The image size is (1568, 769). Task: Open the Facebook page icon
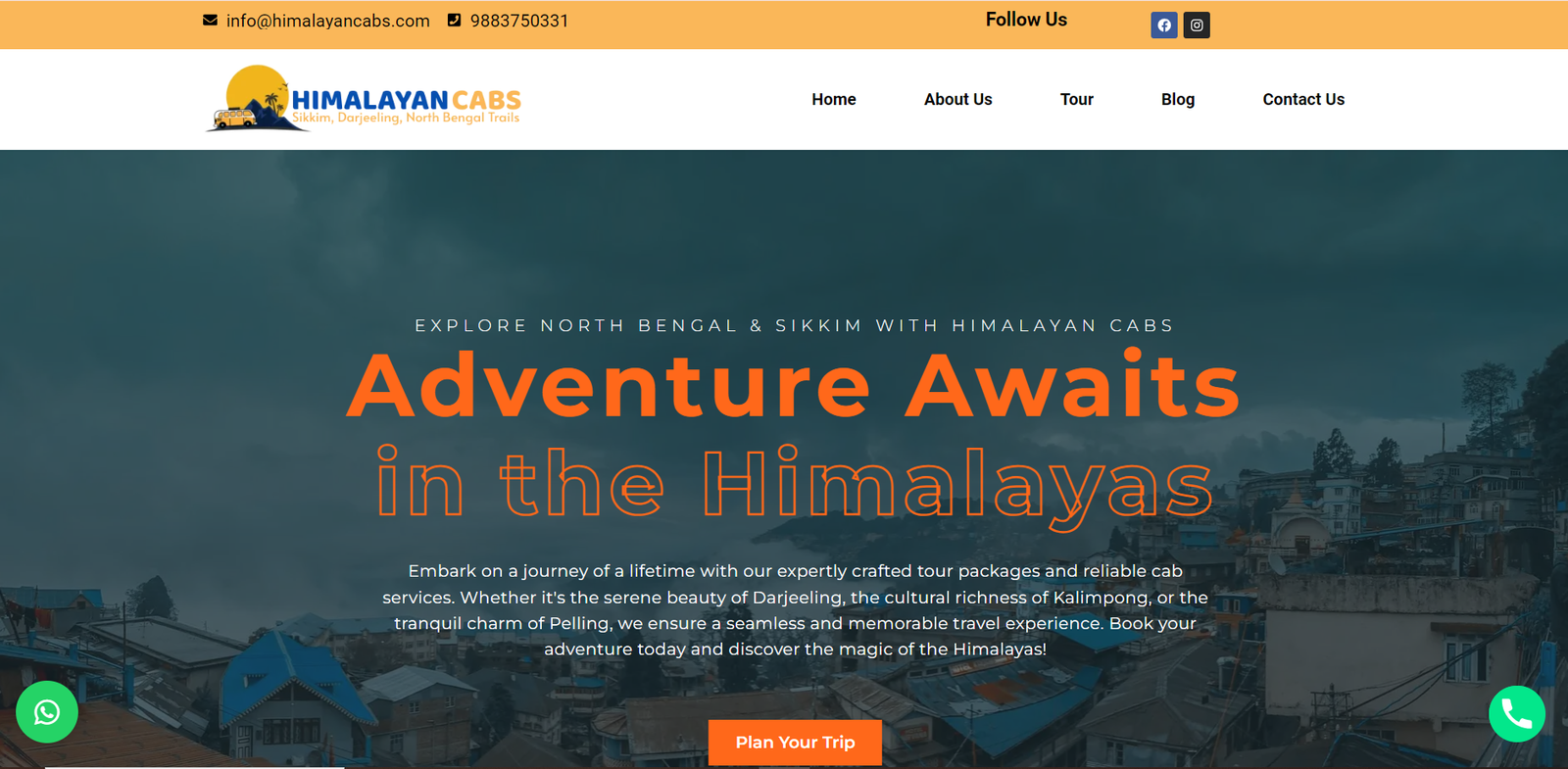[x=1164, y=25]
